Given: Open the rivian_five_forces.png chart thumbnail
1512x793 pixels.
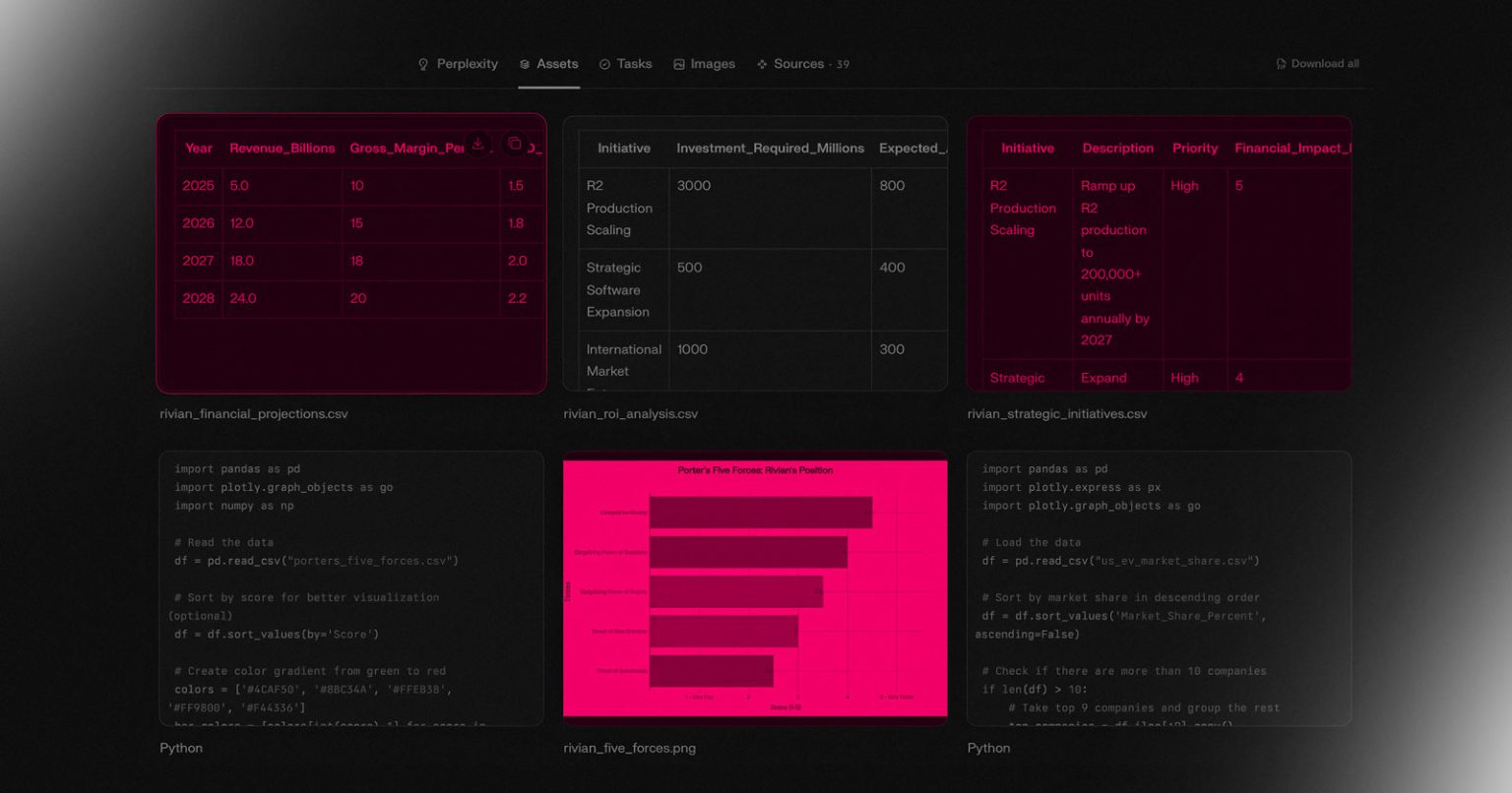Looking at the screenshot, I should [755, 588].
